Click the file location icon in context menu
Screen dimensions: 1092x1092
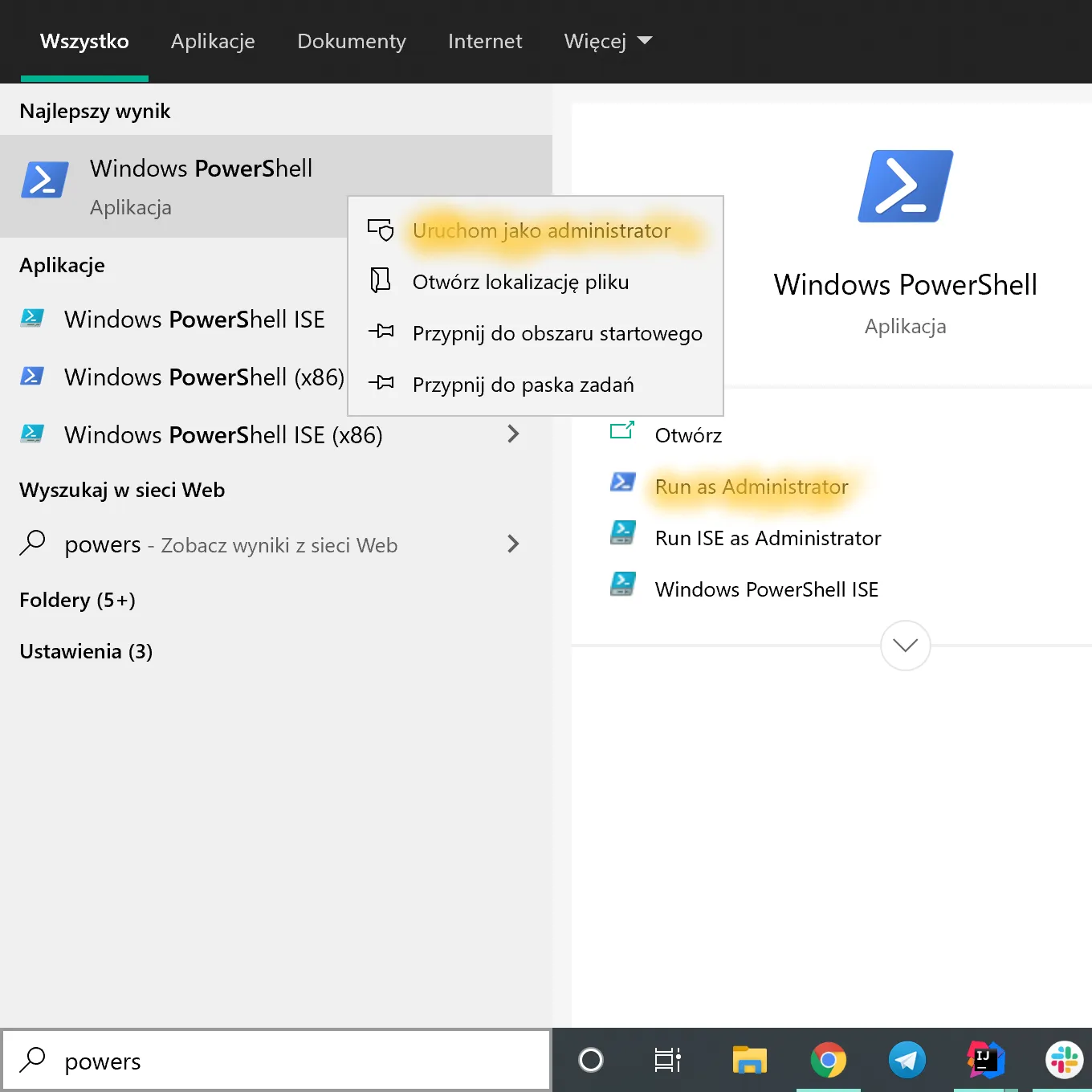381,280
